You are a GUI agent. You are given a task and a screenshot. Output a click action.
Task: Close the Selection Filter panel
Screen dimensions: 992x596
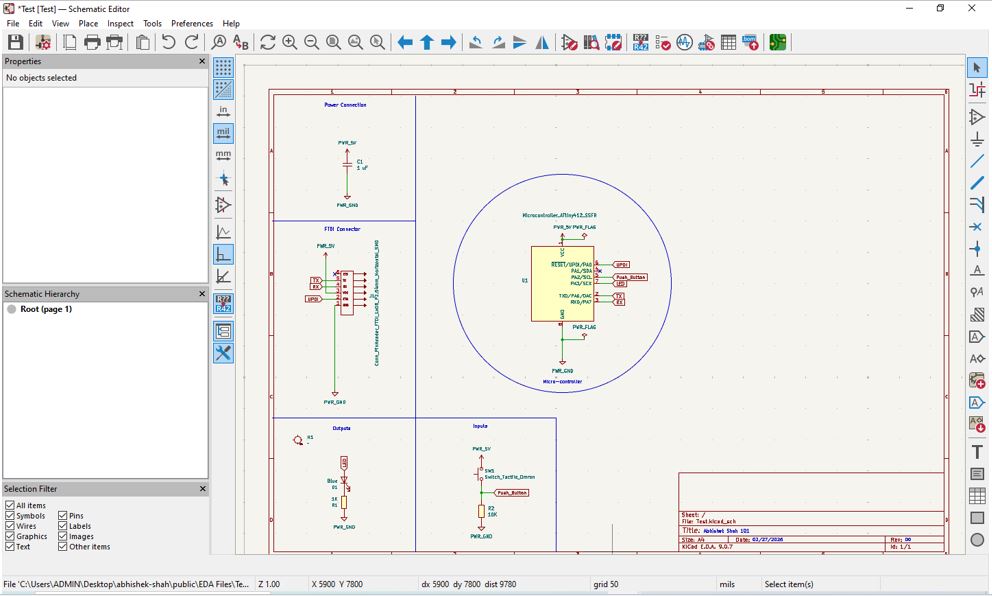(202, 489)
